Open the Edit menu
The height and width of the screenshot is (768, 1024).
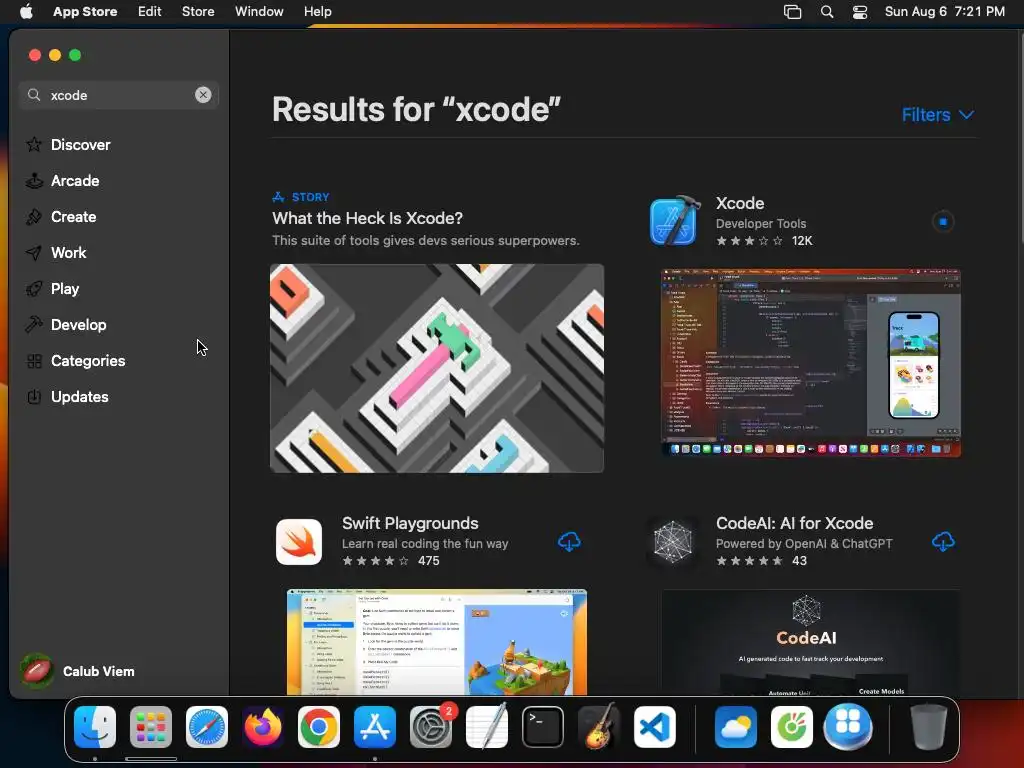150,12
